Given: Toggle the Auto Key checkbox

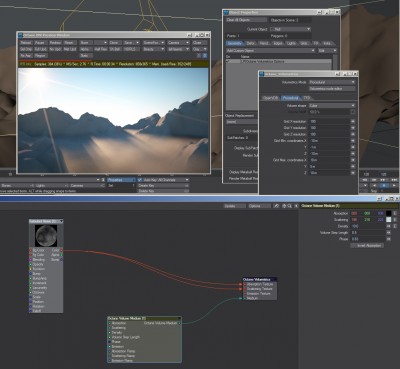Looking at the screenshot, I should [140, 180].
